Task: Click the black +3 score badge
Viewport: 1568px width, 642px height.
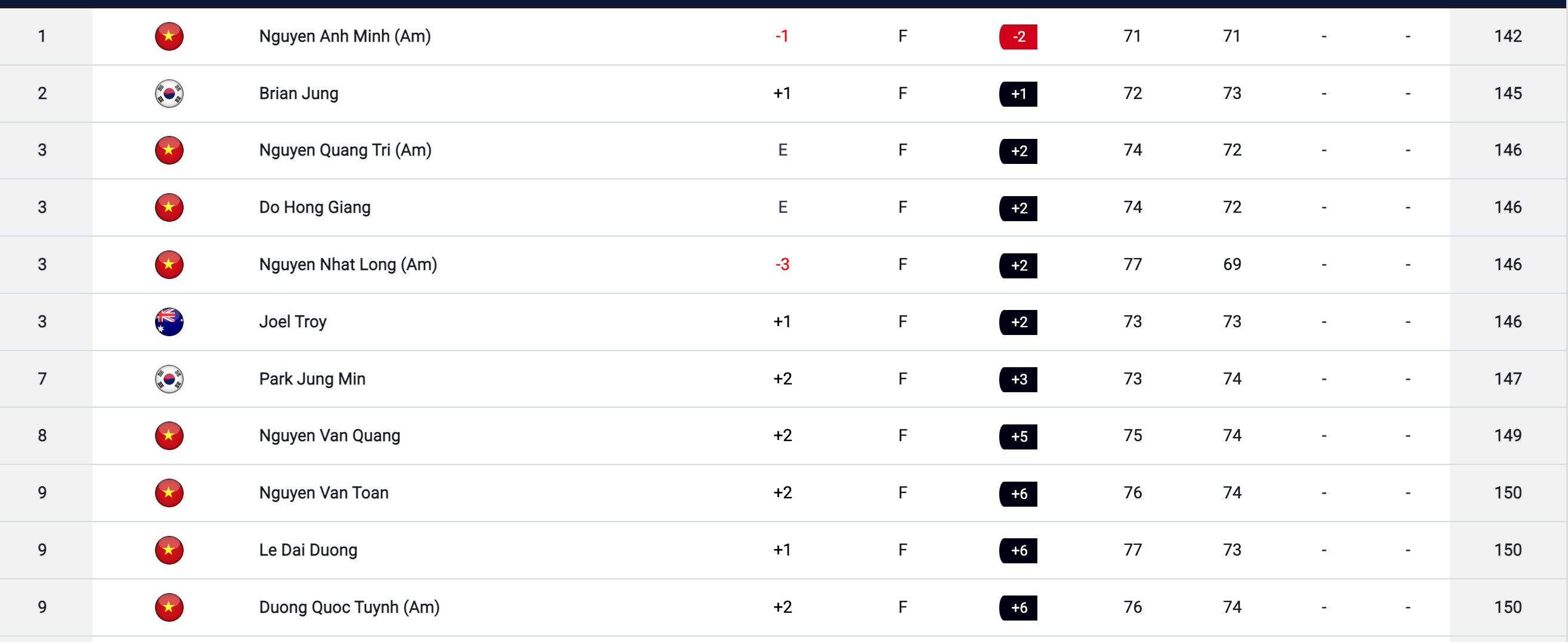Action: pos(1018,380)
